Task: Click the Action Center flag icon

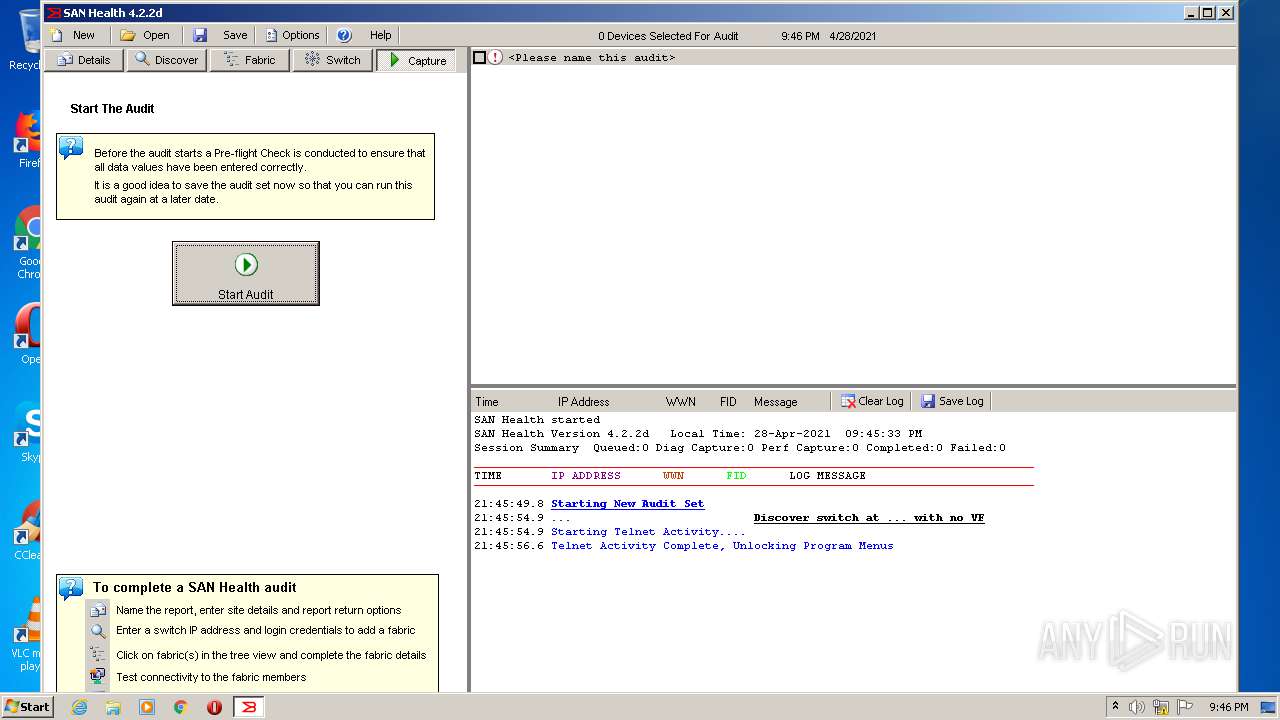Action: (1185, 707)
